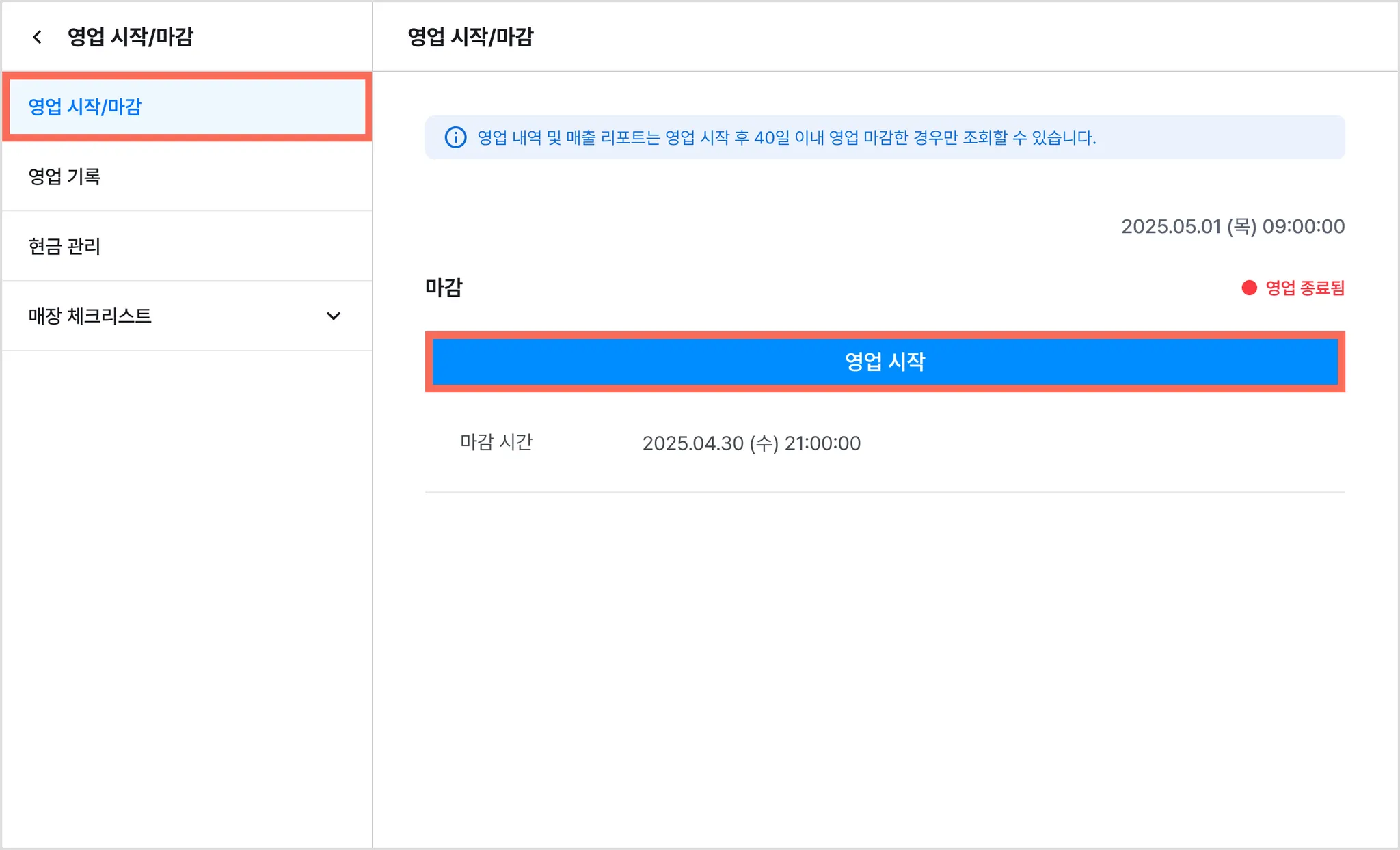Viewport: 1400px width, 850px height.
Task: Click the 마감 시간 label
Action: tap(496, 443)
